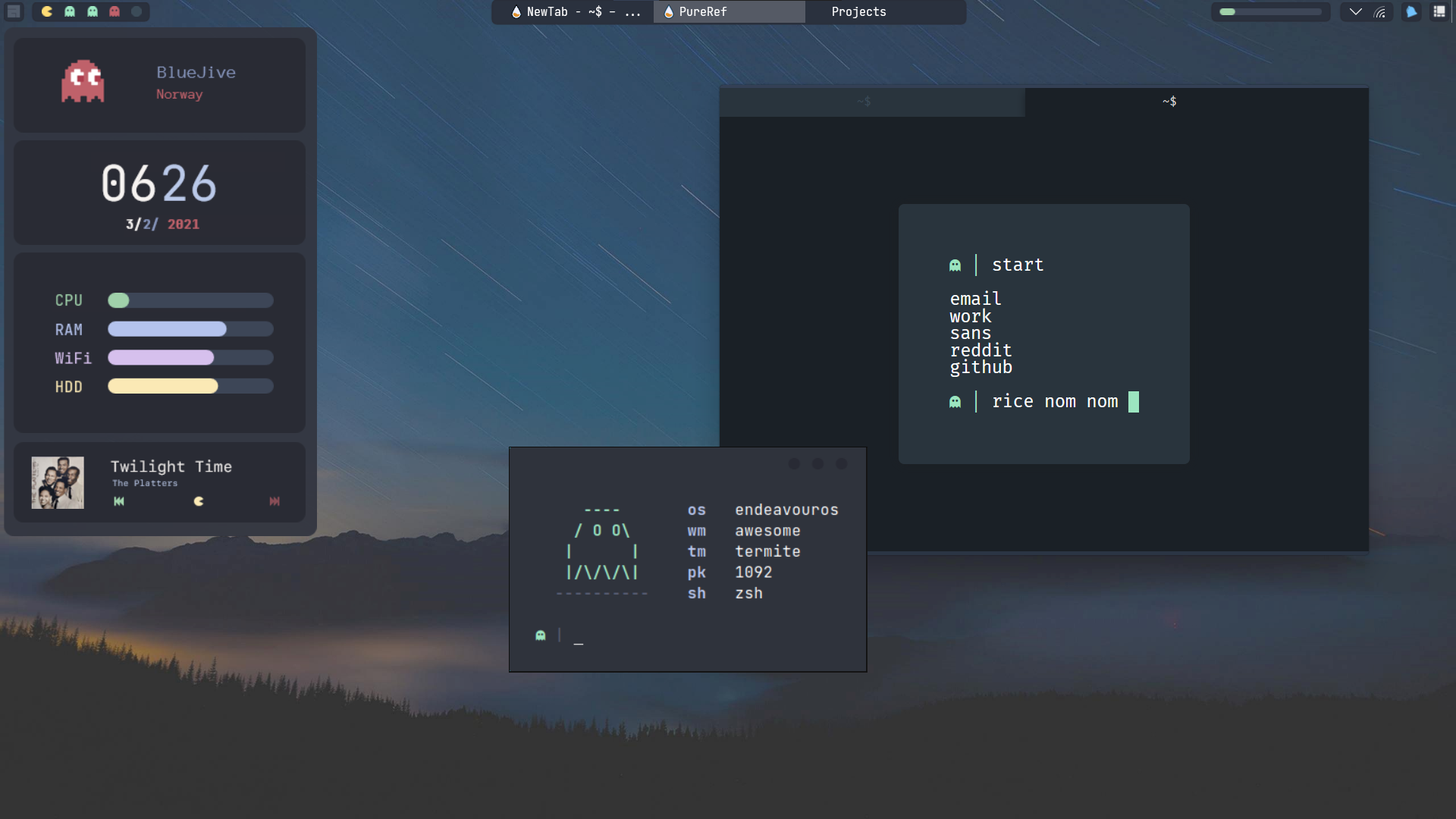The width and height of the screenshot is (1456, 819).
Task: Skip to previous track in music widget
Action: pyautogui.click(x=119, y=501)
